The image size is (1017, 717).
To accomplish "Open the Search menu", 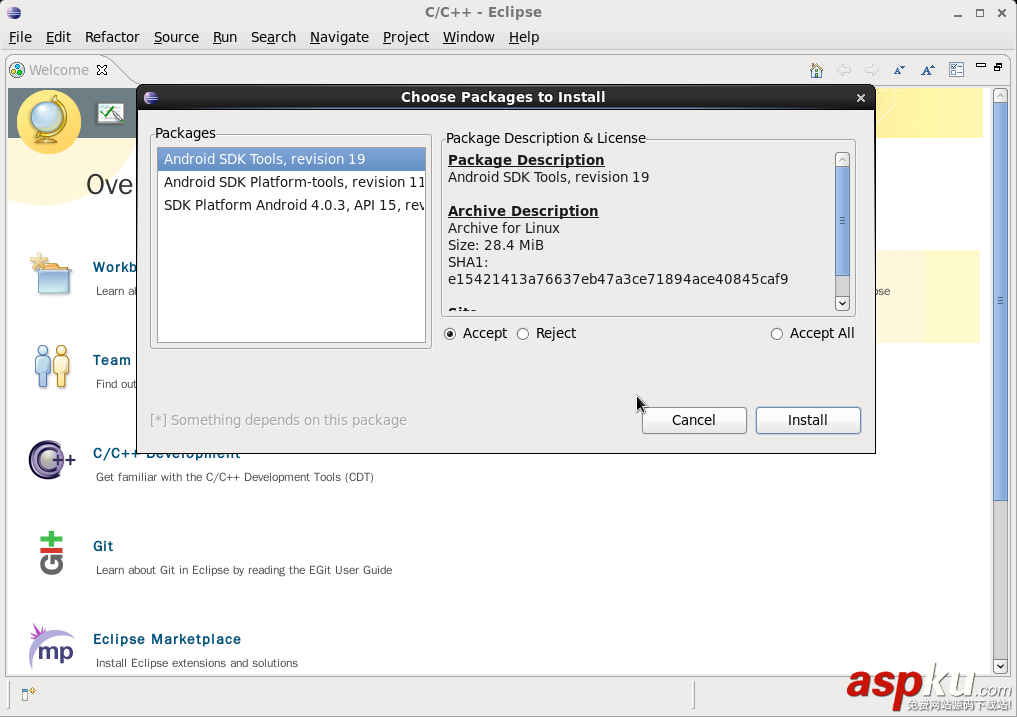I will (273, 37).
